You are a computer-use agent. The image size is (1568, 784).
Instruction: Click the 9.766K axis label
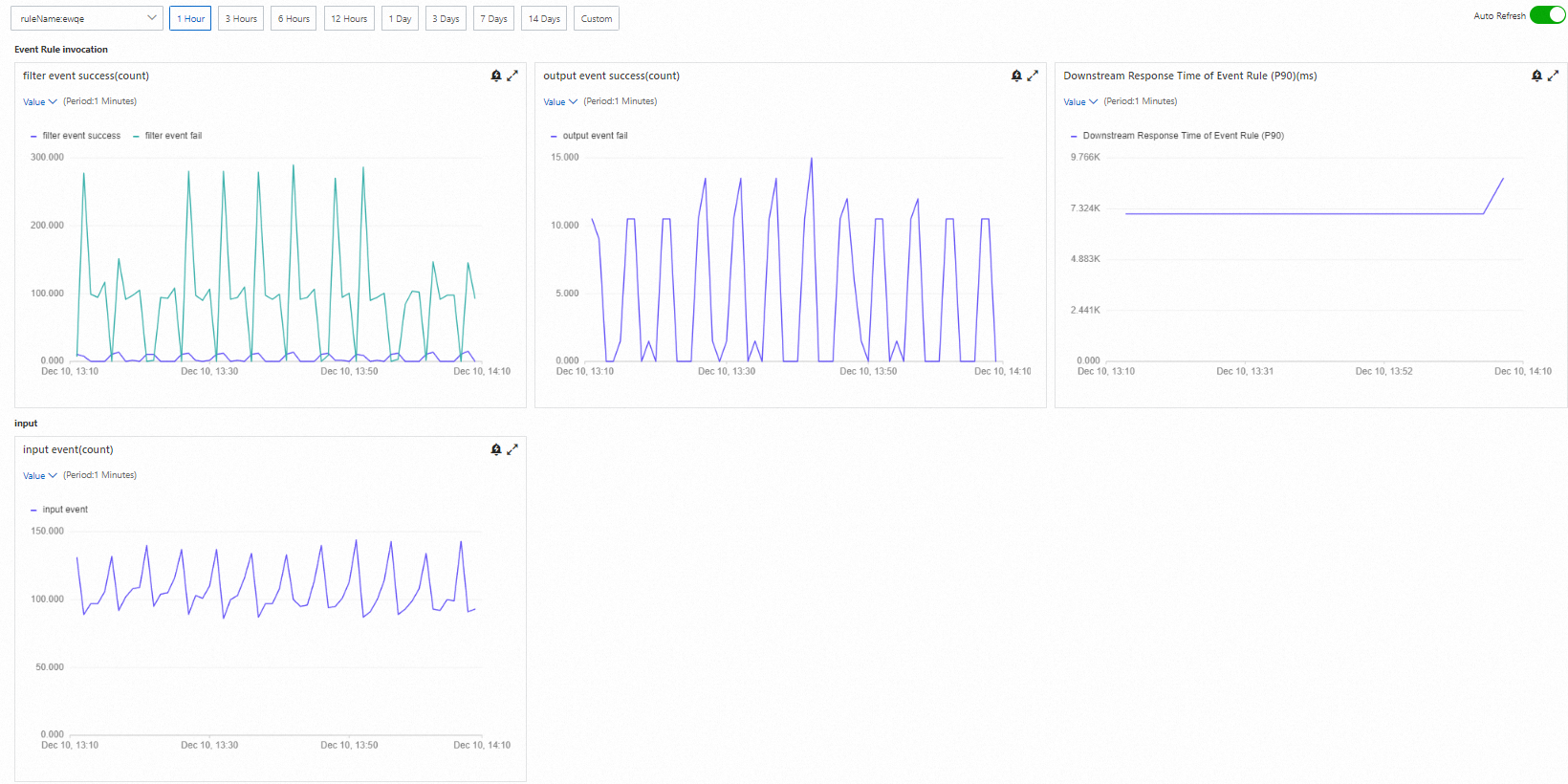1086,157
